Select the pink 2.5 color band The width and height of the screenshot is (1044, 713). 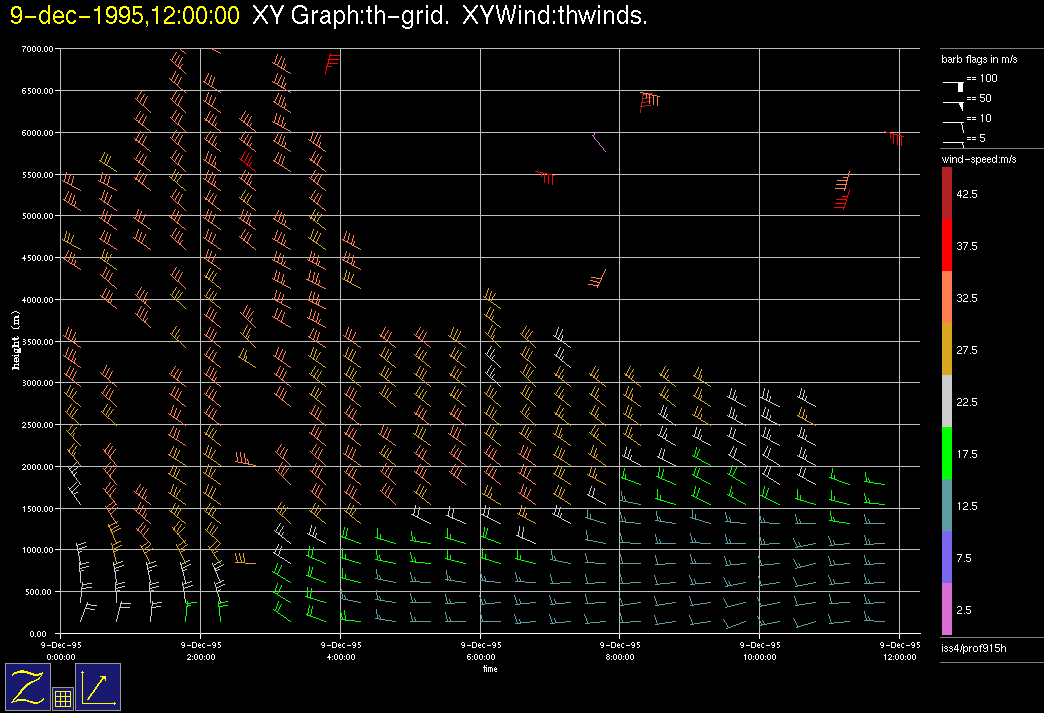click(x=947, y=609)
